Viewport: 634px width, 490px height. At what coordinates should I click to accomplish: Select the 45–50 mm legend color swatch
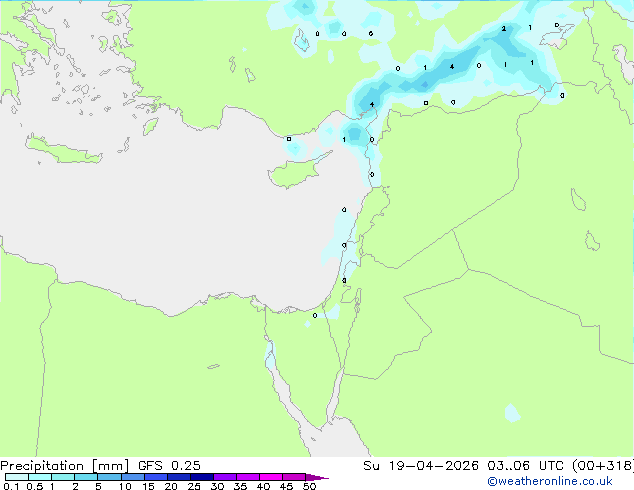294,477
